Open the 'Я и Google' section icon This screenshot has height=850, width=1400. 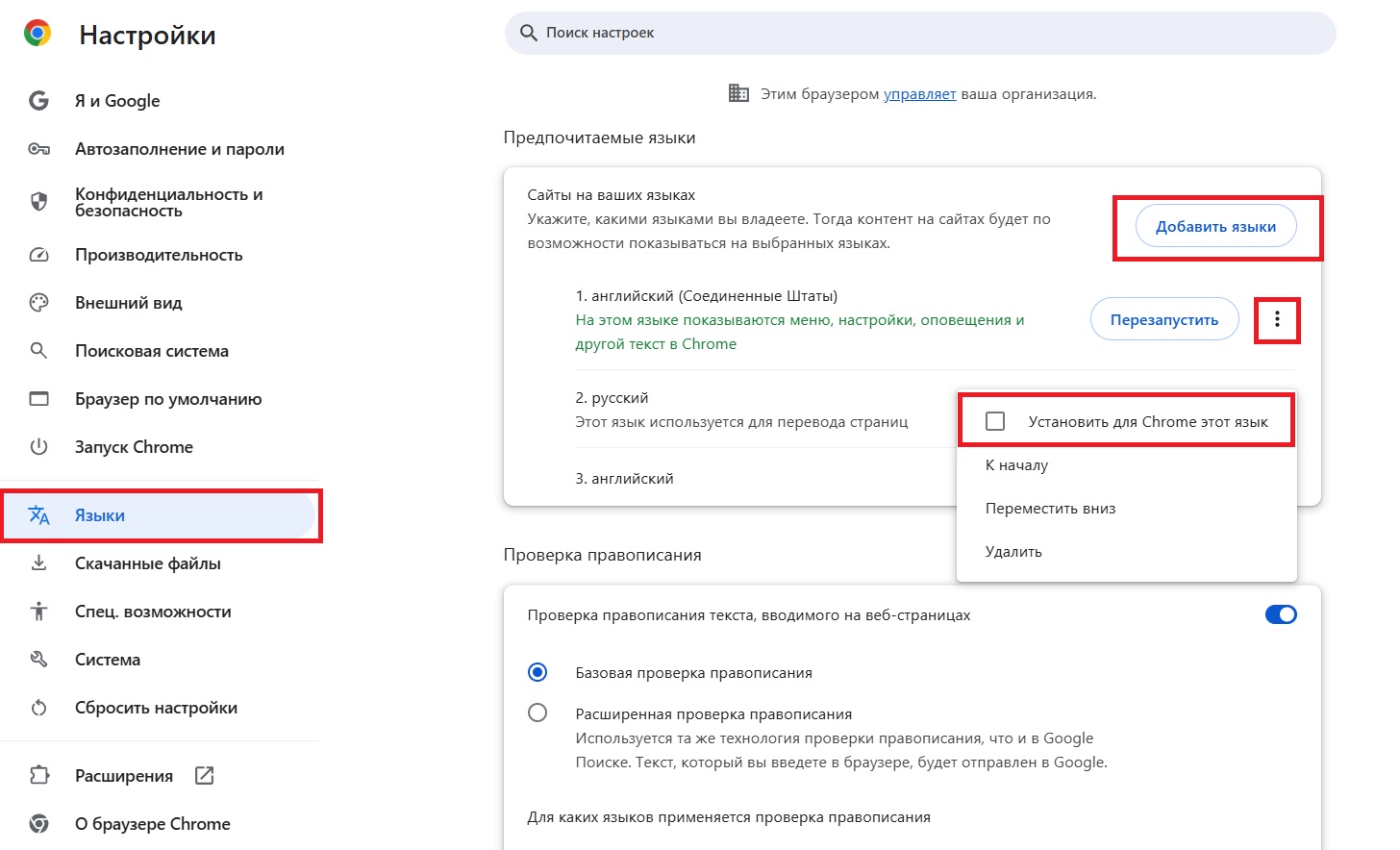(x=38, y=101)
